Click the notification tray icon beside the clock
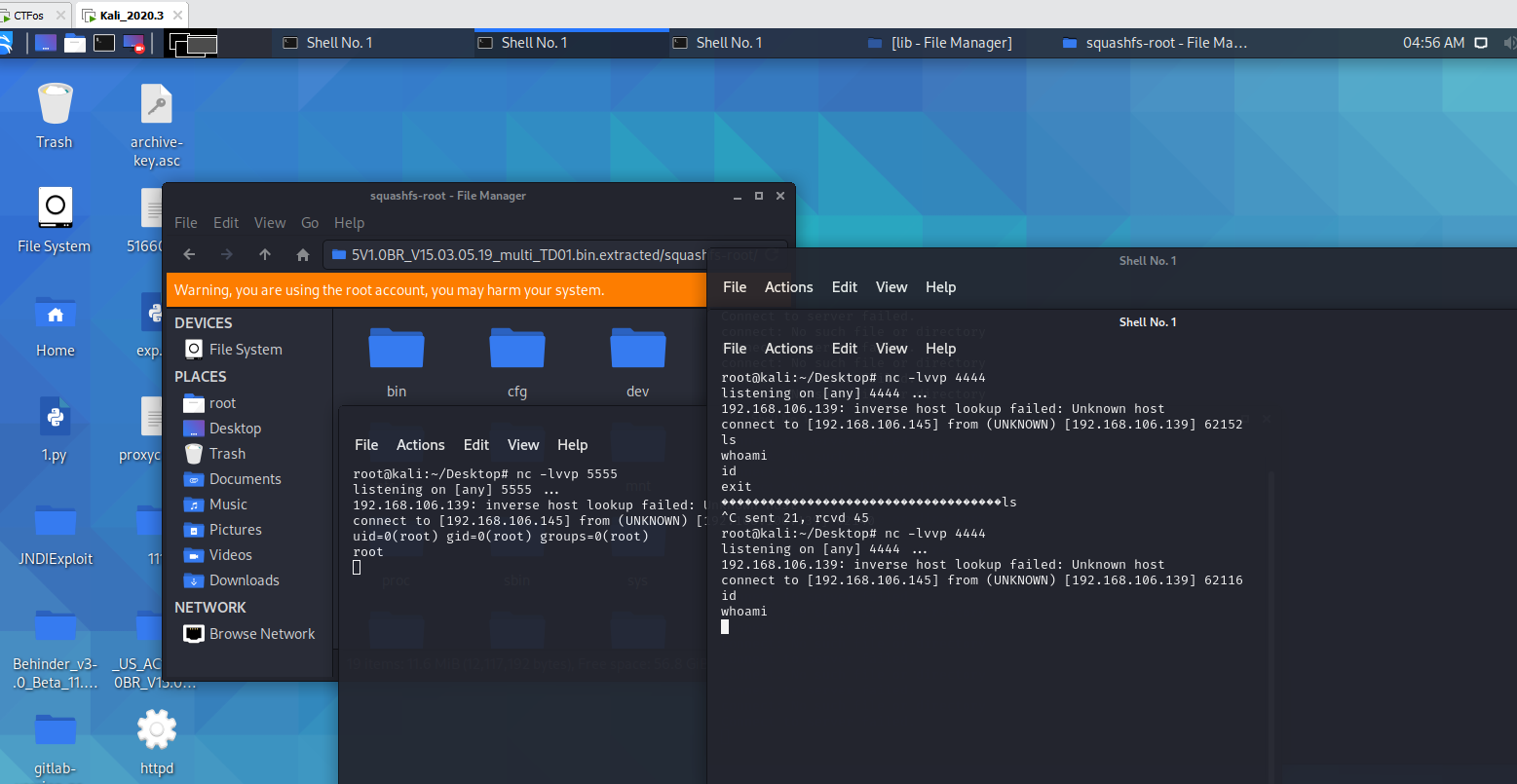This screenshot has height=784, width=1517. pyautogui.click(x=1481, y=43)
